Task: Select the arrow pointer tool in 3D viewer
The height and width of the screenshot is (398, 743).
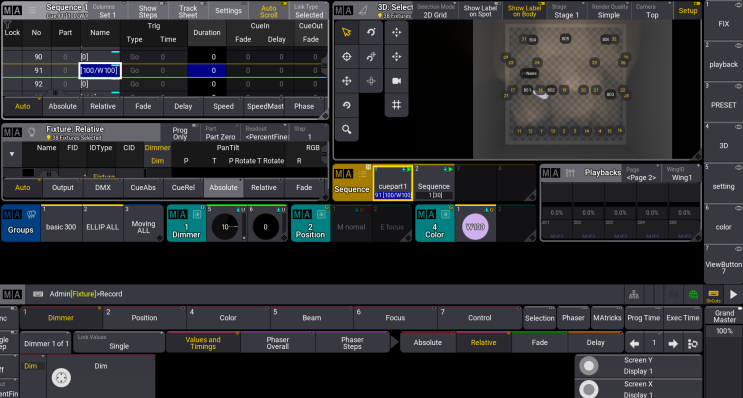Action: (x=347, y=32)
